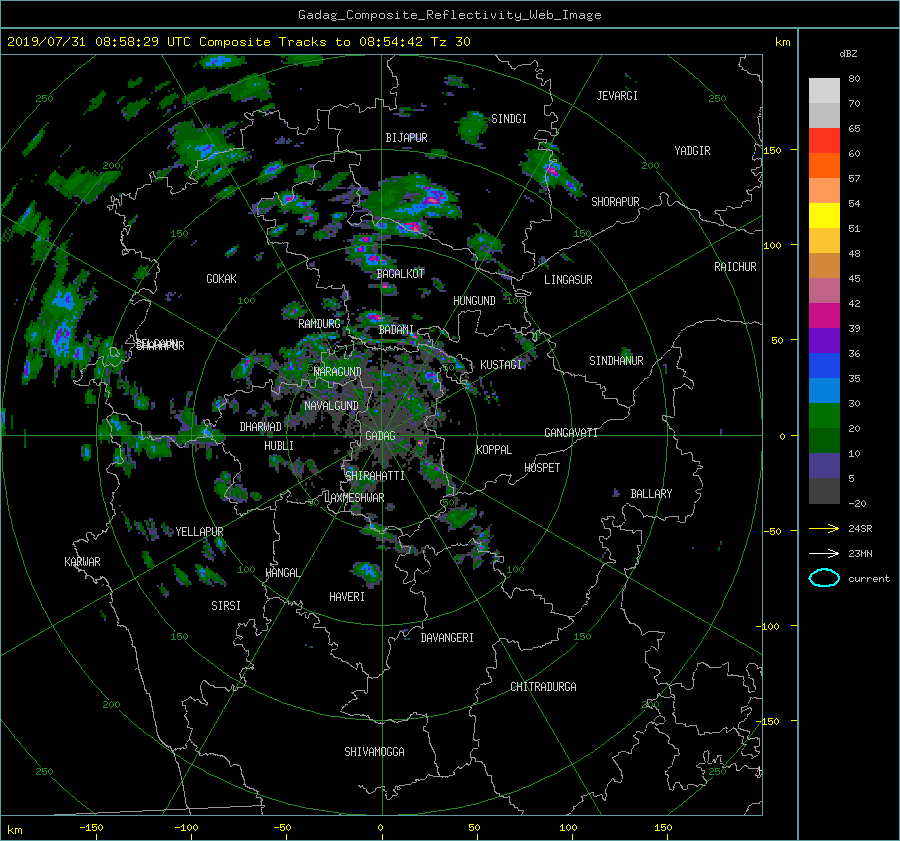Select the 39 dBZ magenta color swatch
This screenshot has width=900, height=841.
pos(824,315)
